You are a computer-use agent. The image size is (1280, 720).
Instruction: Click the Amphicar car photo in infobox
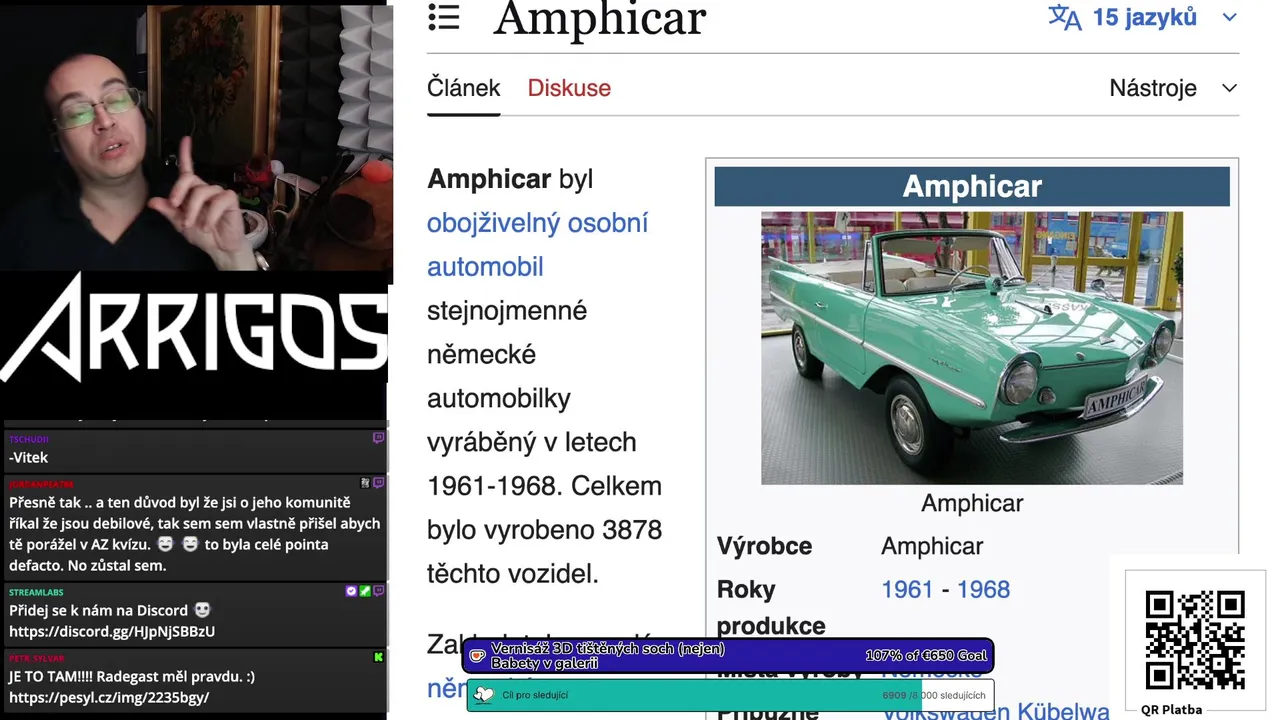click(x=971, y=348)
